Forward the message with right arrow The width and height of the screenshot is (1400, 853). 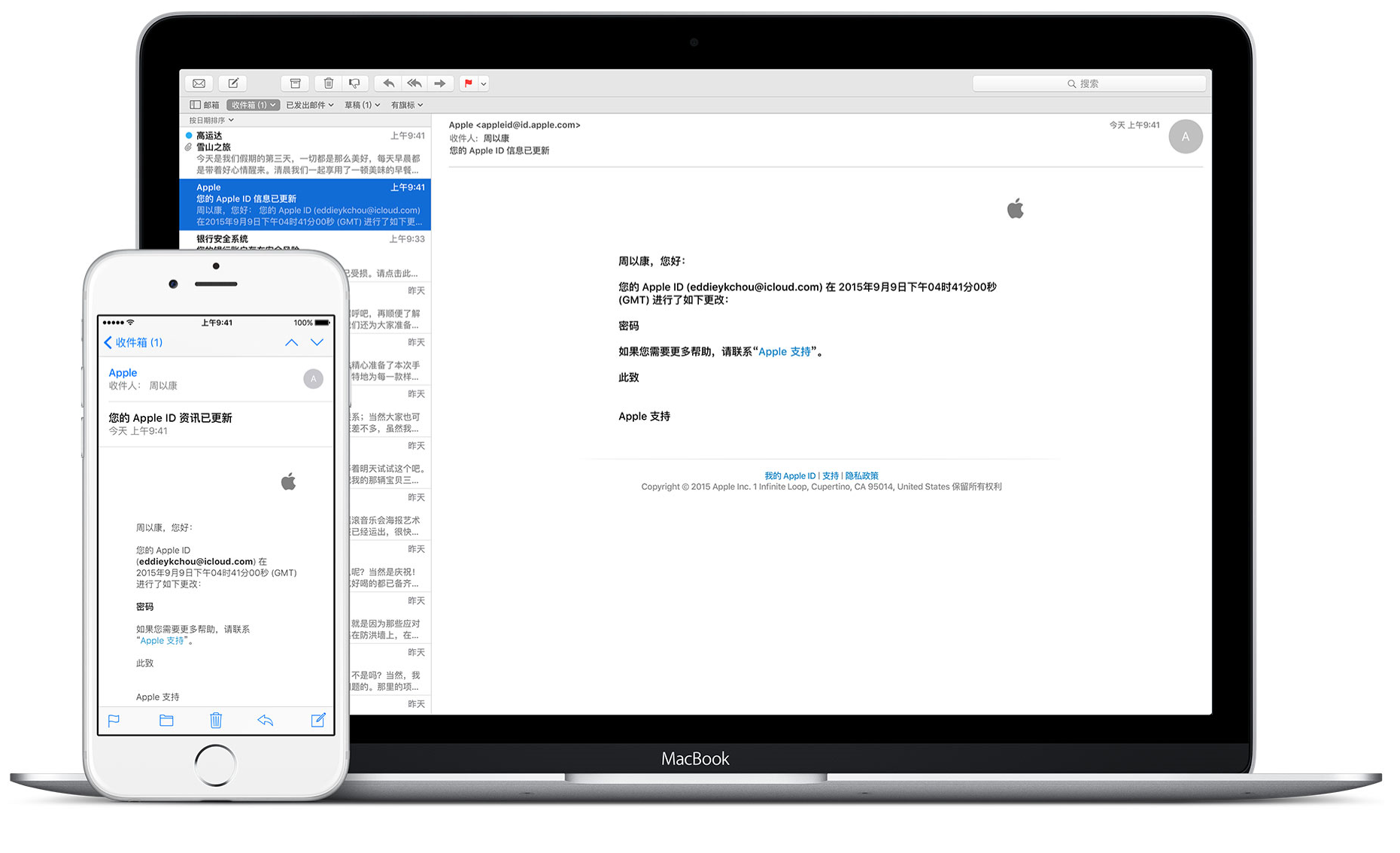[440, 83]
